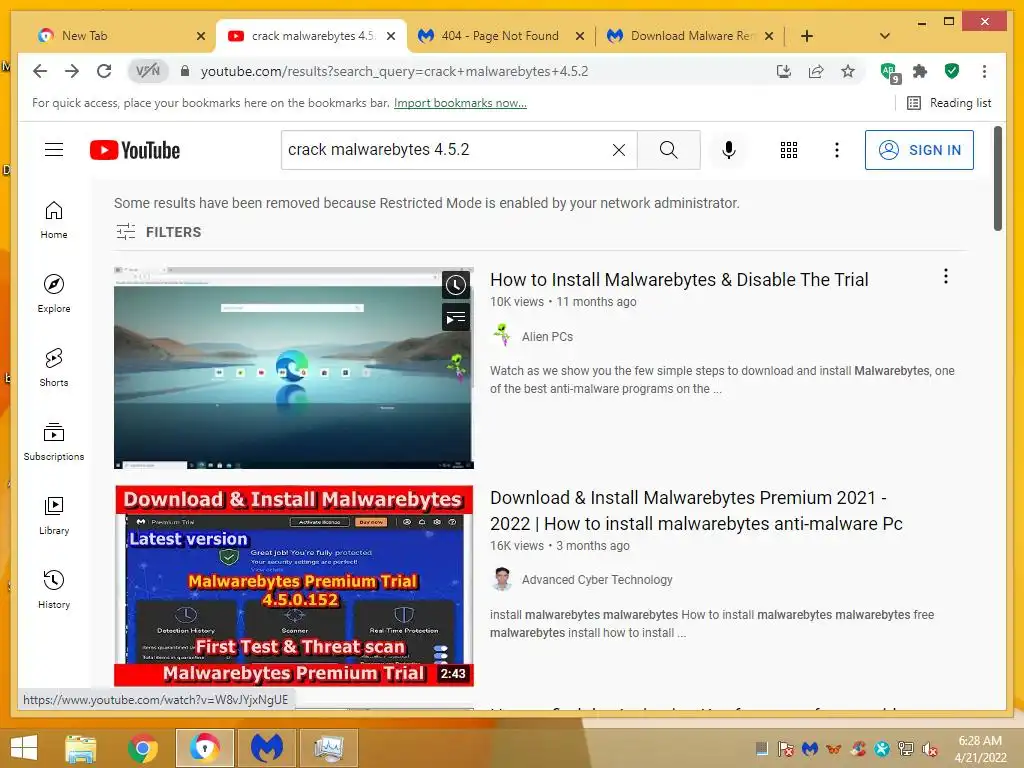Bookmark this page with the star icon
This screenshot has height=768, width=1024.
(848, 71)
